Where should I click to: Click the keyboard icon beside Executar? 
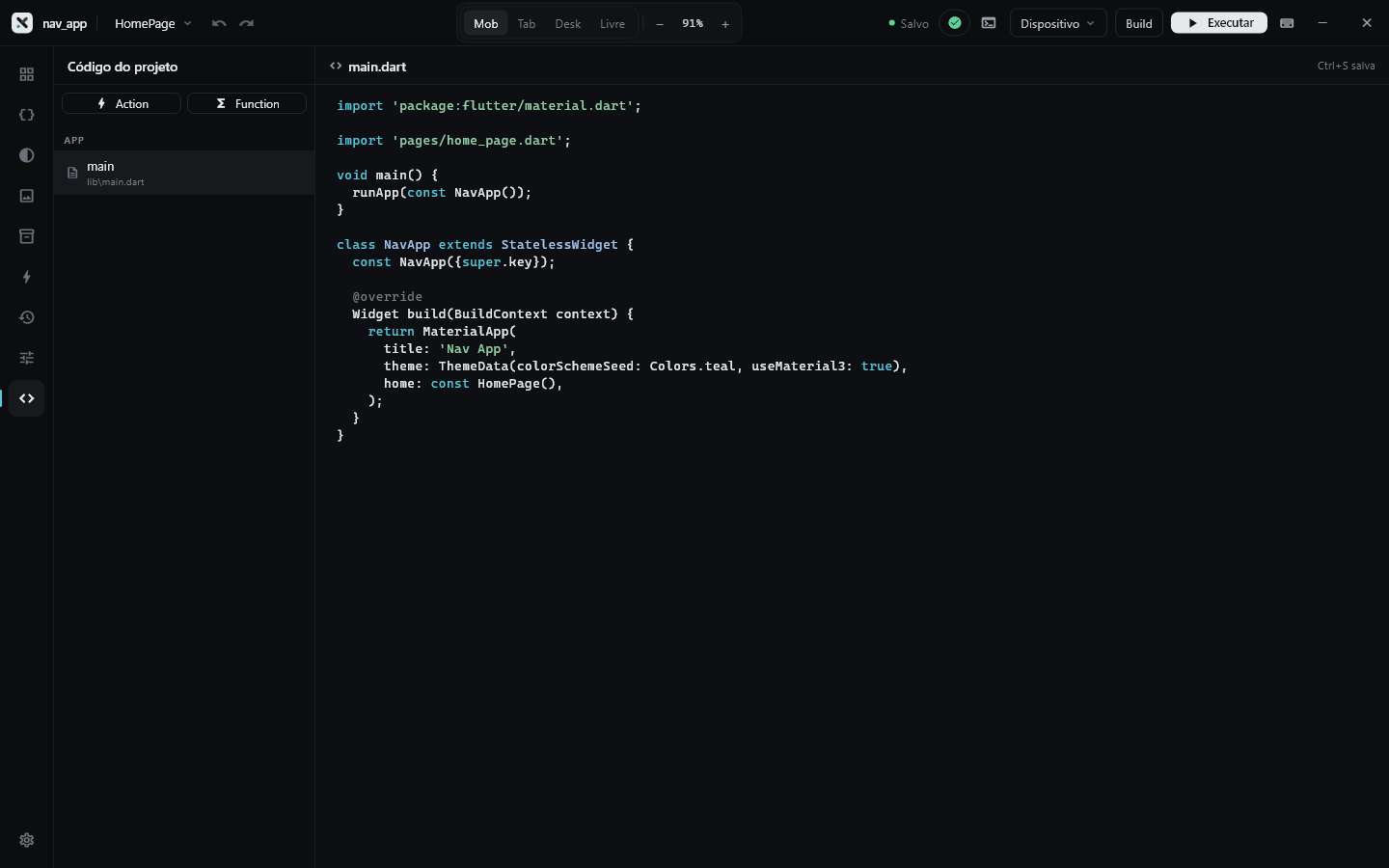pyautogui.click(x=1287, y=23)
